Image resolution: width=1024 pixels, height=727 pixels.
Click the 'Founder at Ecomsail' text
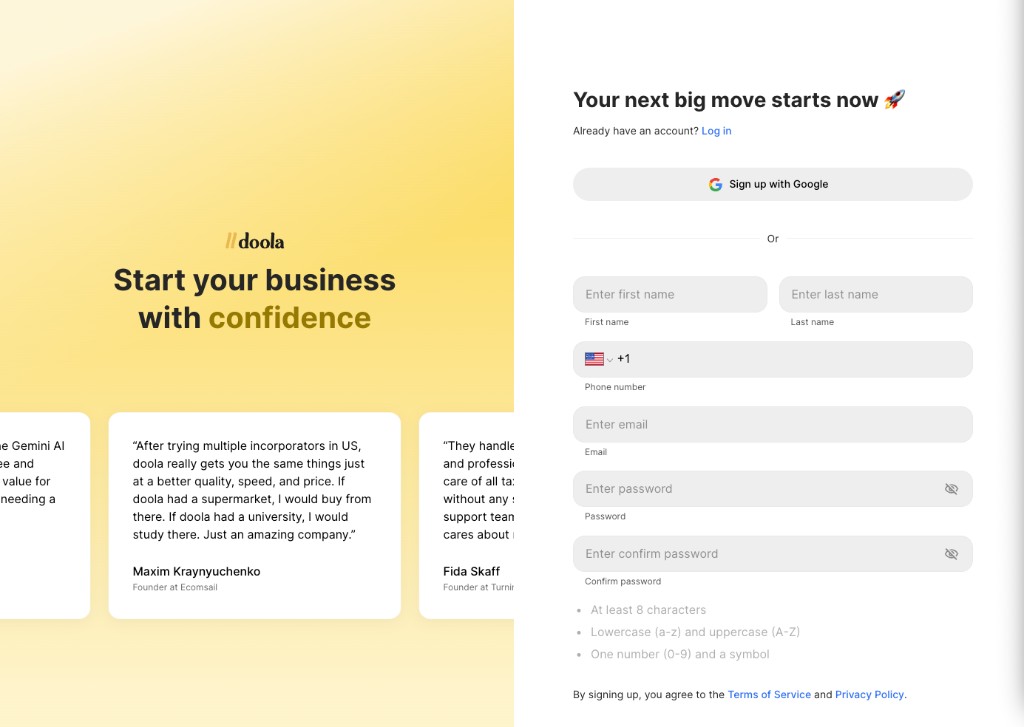175,587
